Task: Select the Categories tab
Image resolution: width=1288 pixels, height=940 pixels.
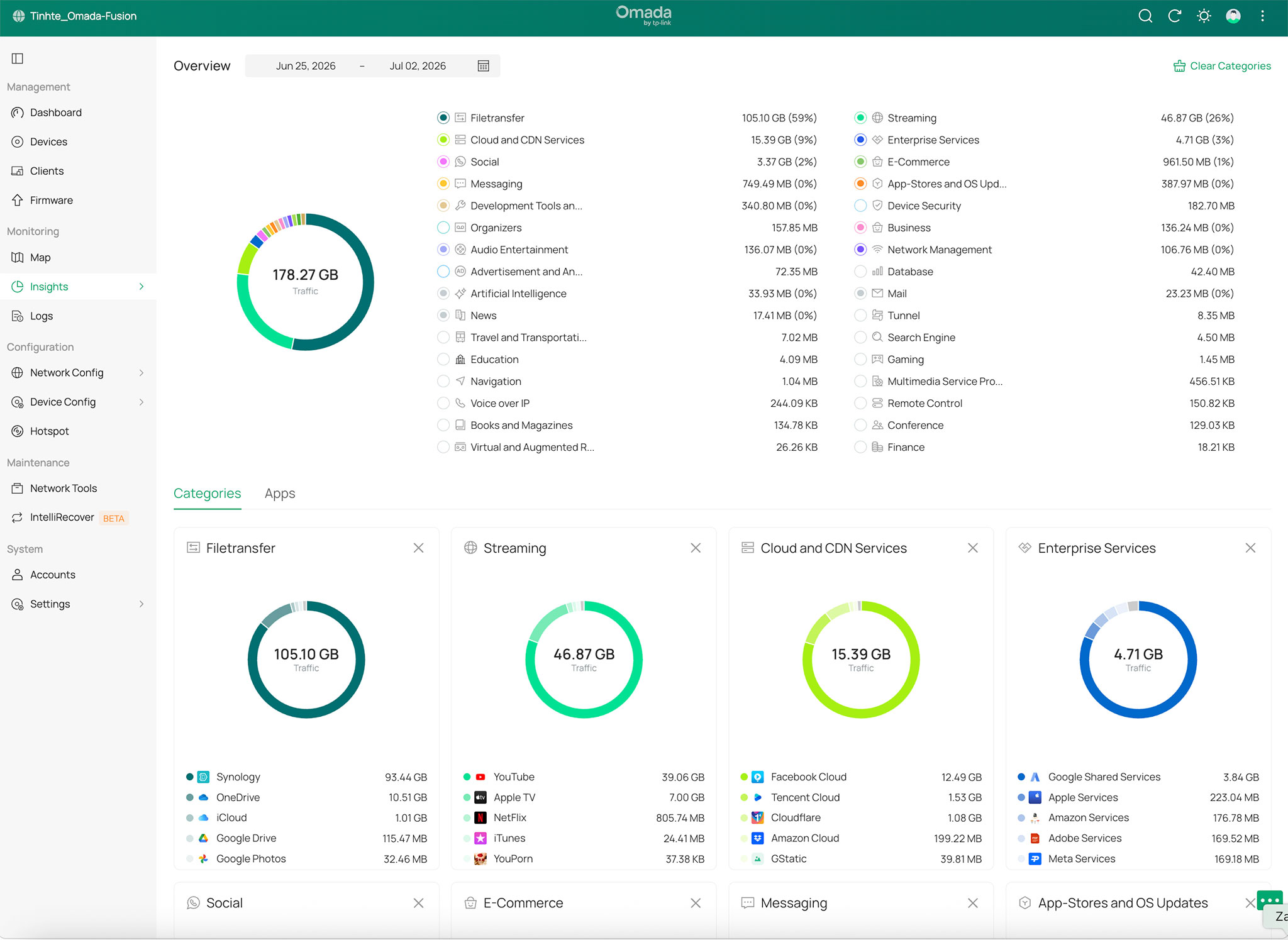Action: click(207, 494)
